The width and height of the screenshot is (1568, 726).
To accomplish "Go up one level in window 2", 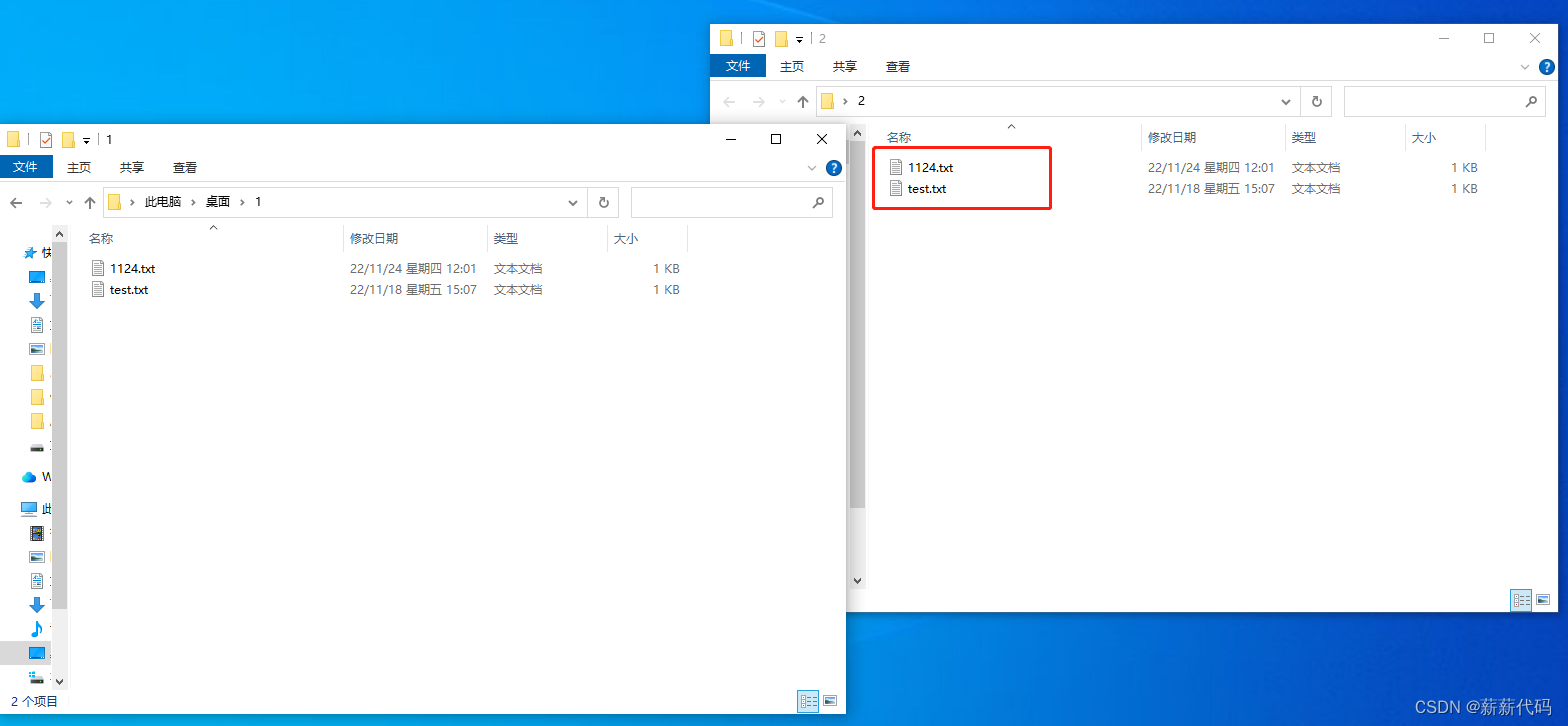I will tap(803, 101).
